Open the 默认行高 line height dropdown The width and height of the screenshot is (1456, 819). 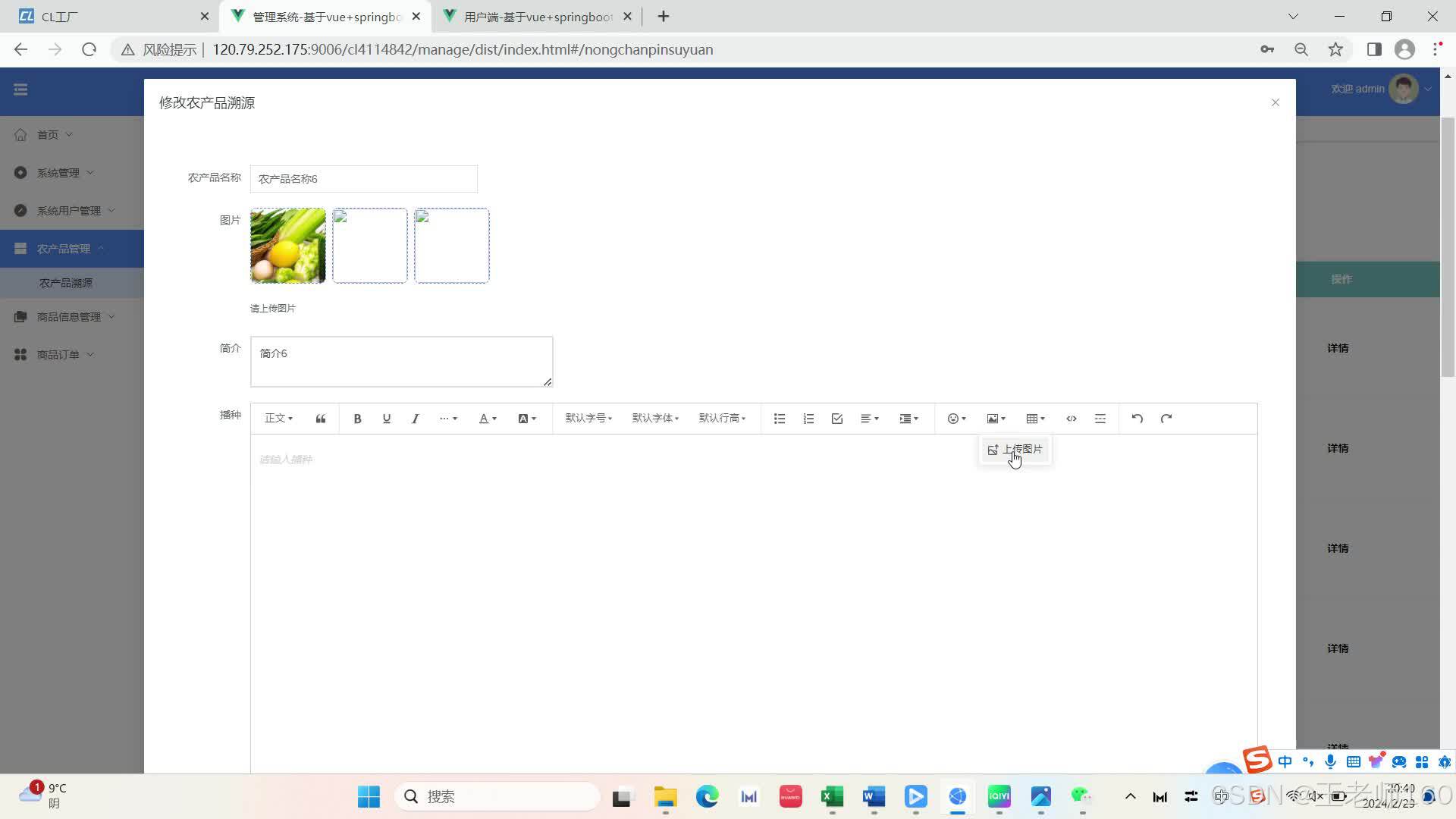(722, 419)
